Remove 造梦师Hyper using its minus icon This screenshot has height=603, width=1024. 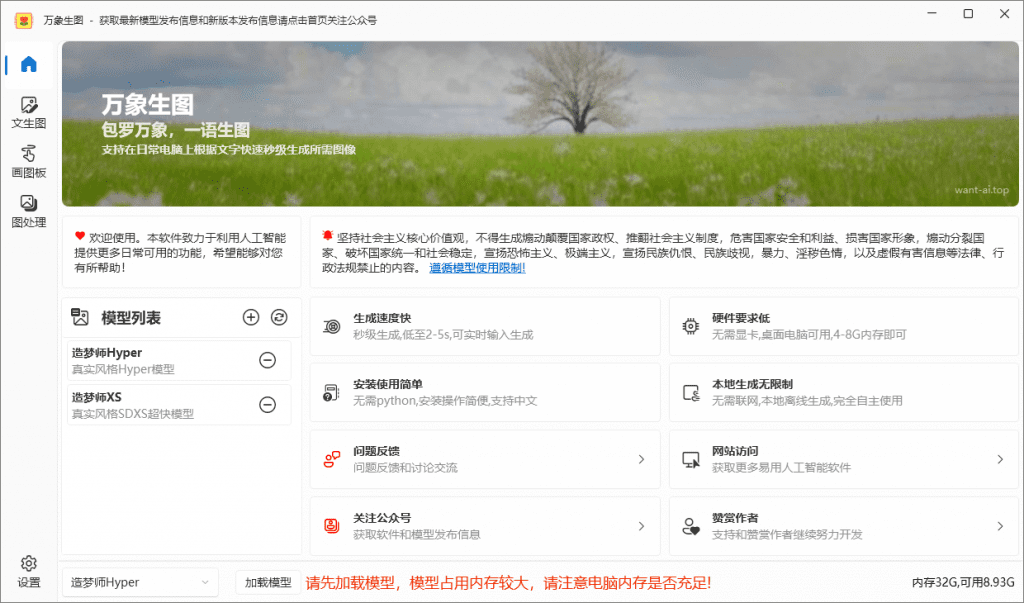(x=267, y=359)
